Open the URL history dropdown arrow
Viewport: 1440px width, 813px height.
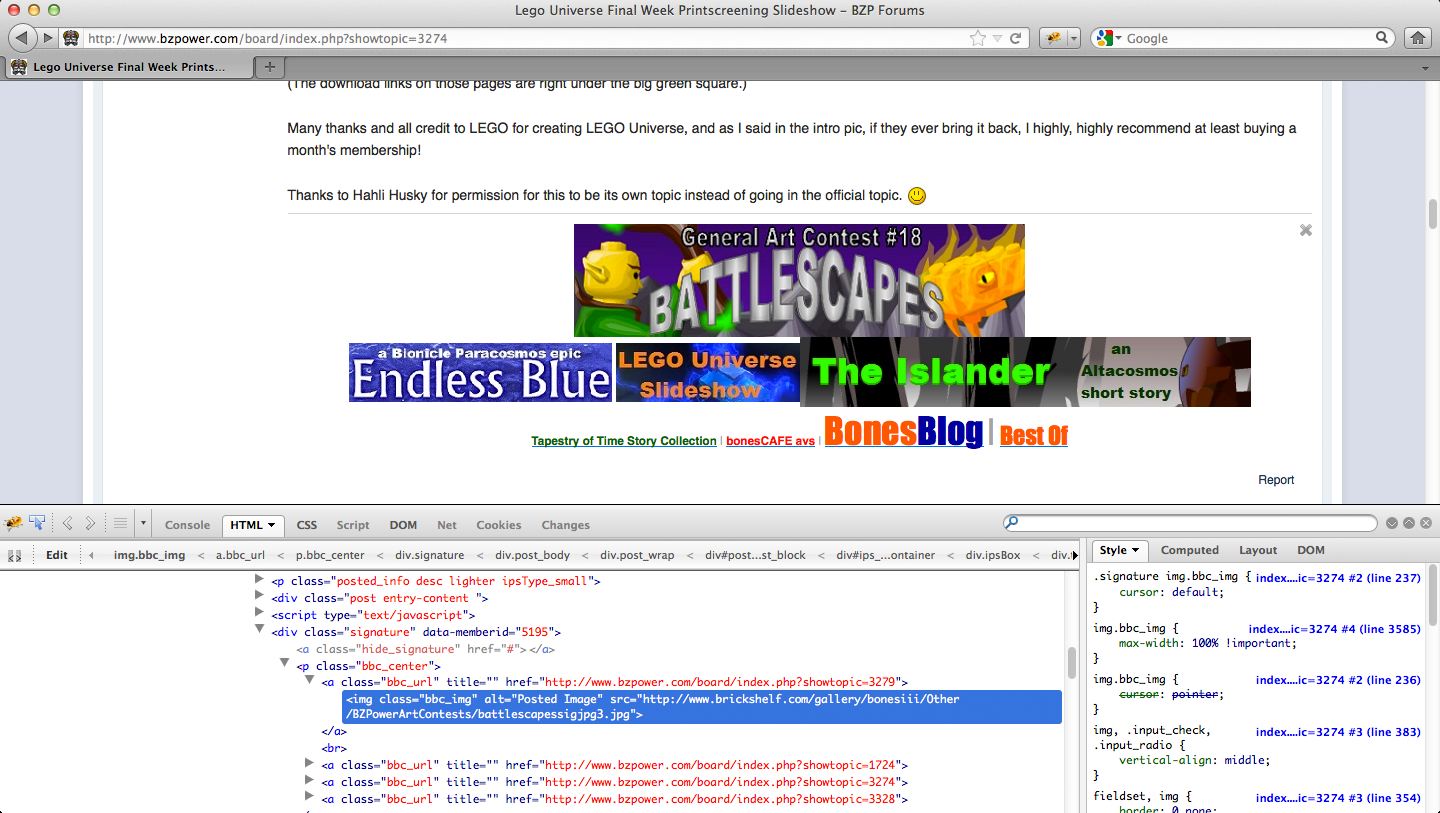click(997, 39)
